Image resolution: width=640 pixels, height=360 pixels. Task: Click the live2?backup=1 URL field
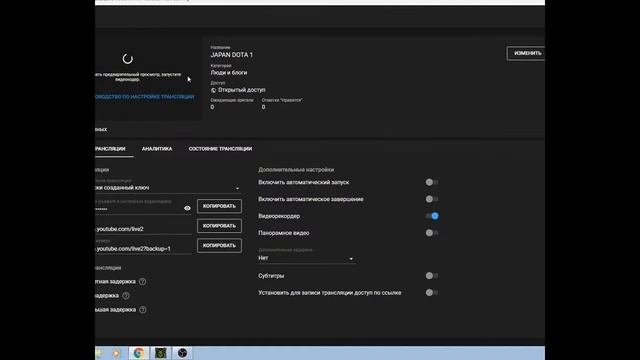(143, 249)
